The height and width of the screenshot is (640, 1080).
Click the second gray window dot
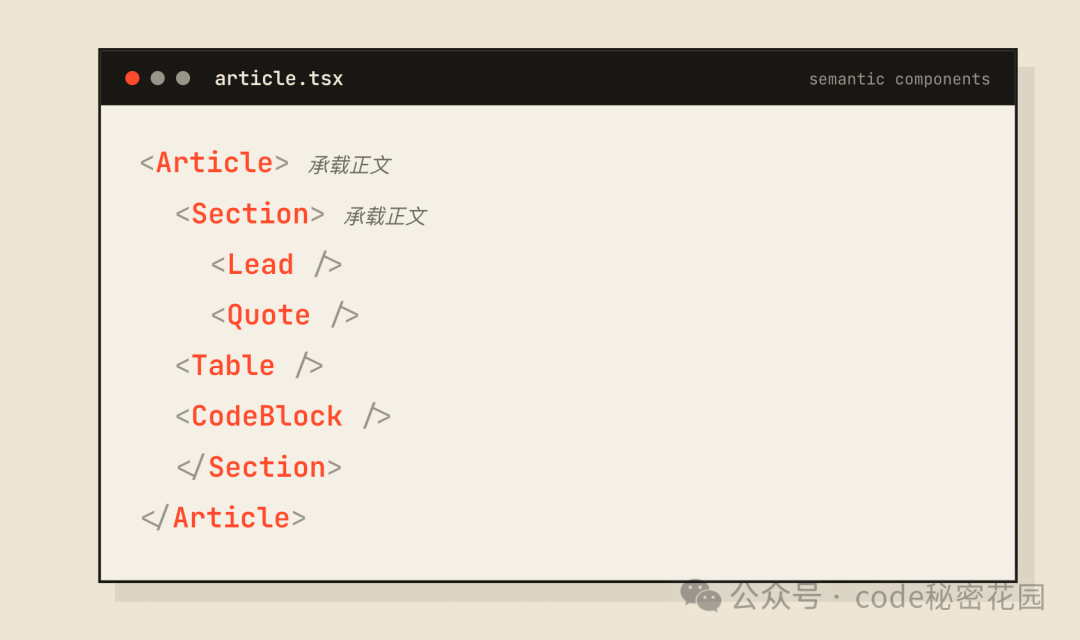pos(183,78)
